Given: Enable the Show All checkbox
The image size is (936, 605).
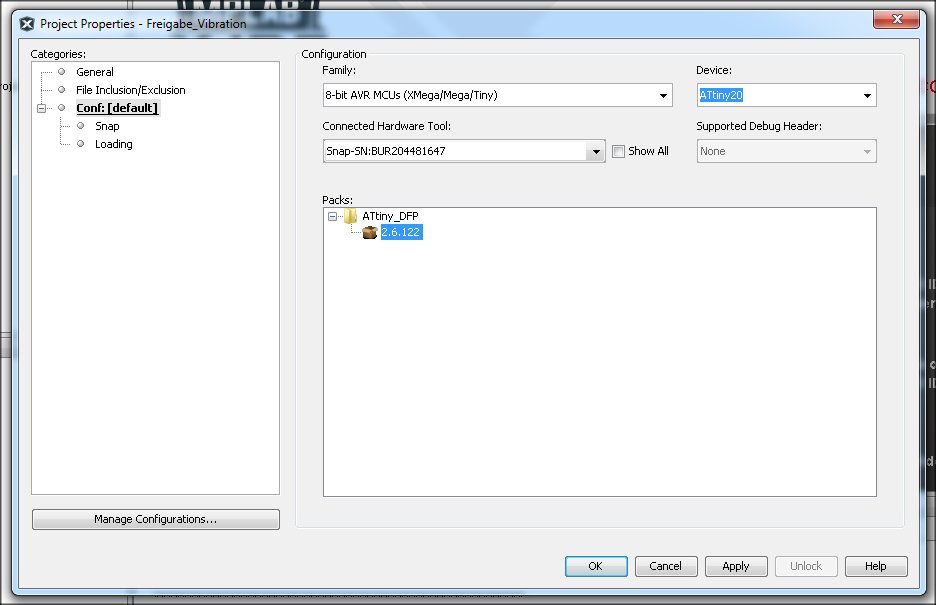Looking at the screenshot, I should [618, 152].
